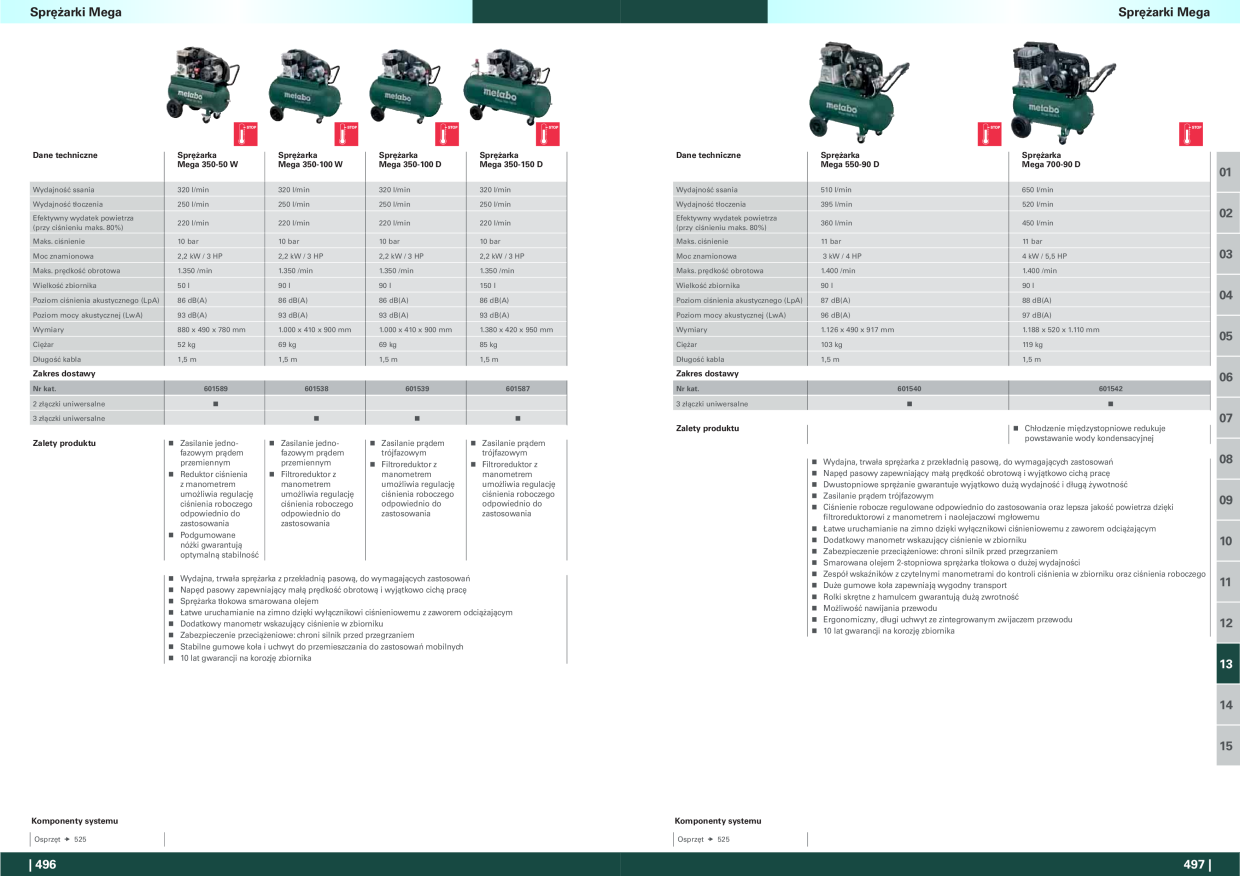1240x876 pixels.
Task: Click the thermal stop icon beside Mega 350-100 D
Action: (448, 133)
